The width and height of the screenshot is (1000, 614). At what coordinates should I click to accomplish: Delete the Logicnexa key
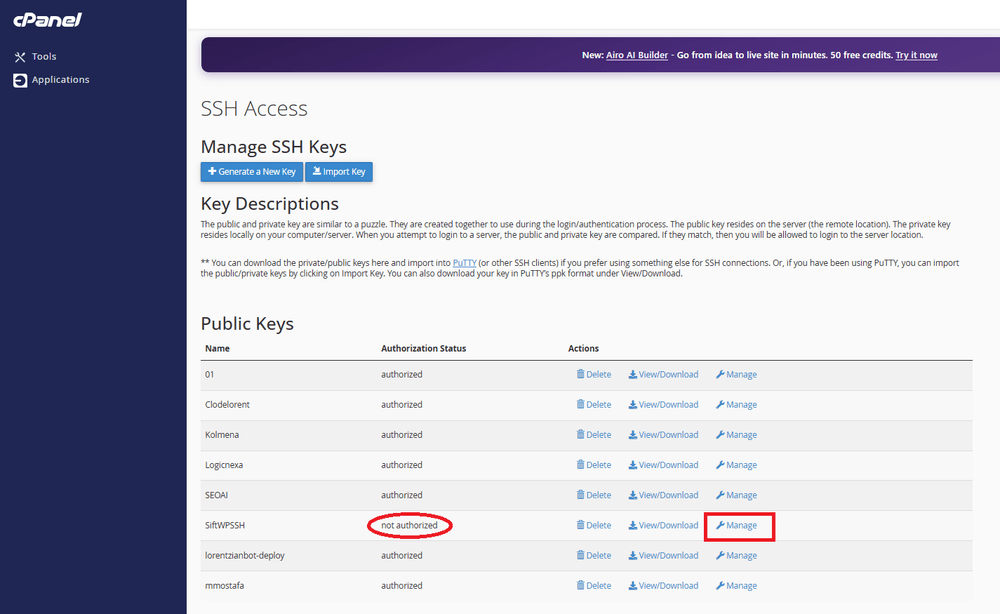click(594, 465)
